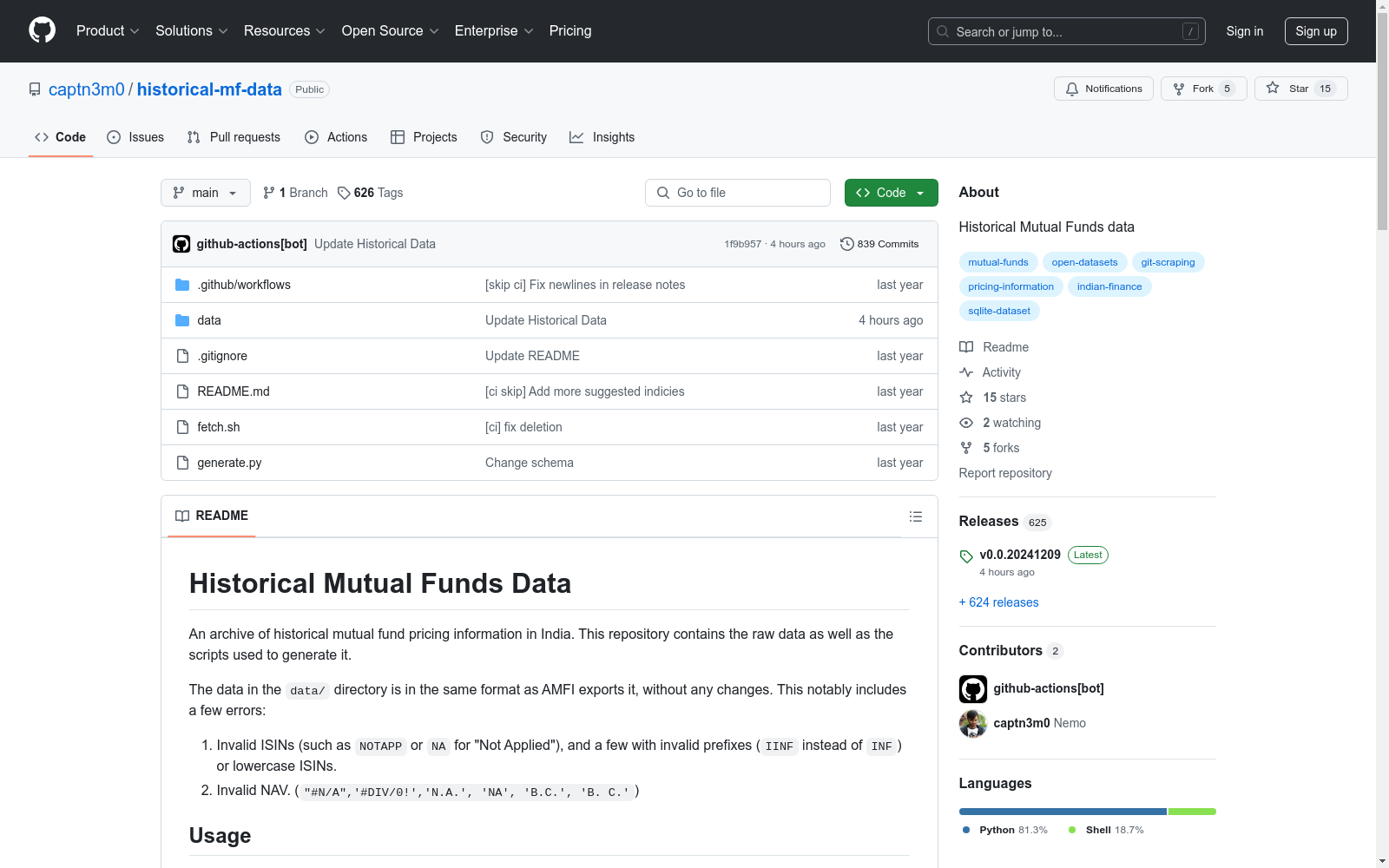Screen dimensions: 1389x868
Task: Switch to the Security tab
Action: (514, 137)
